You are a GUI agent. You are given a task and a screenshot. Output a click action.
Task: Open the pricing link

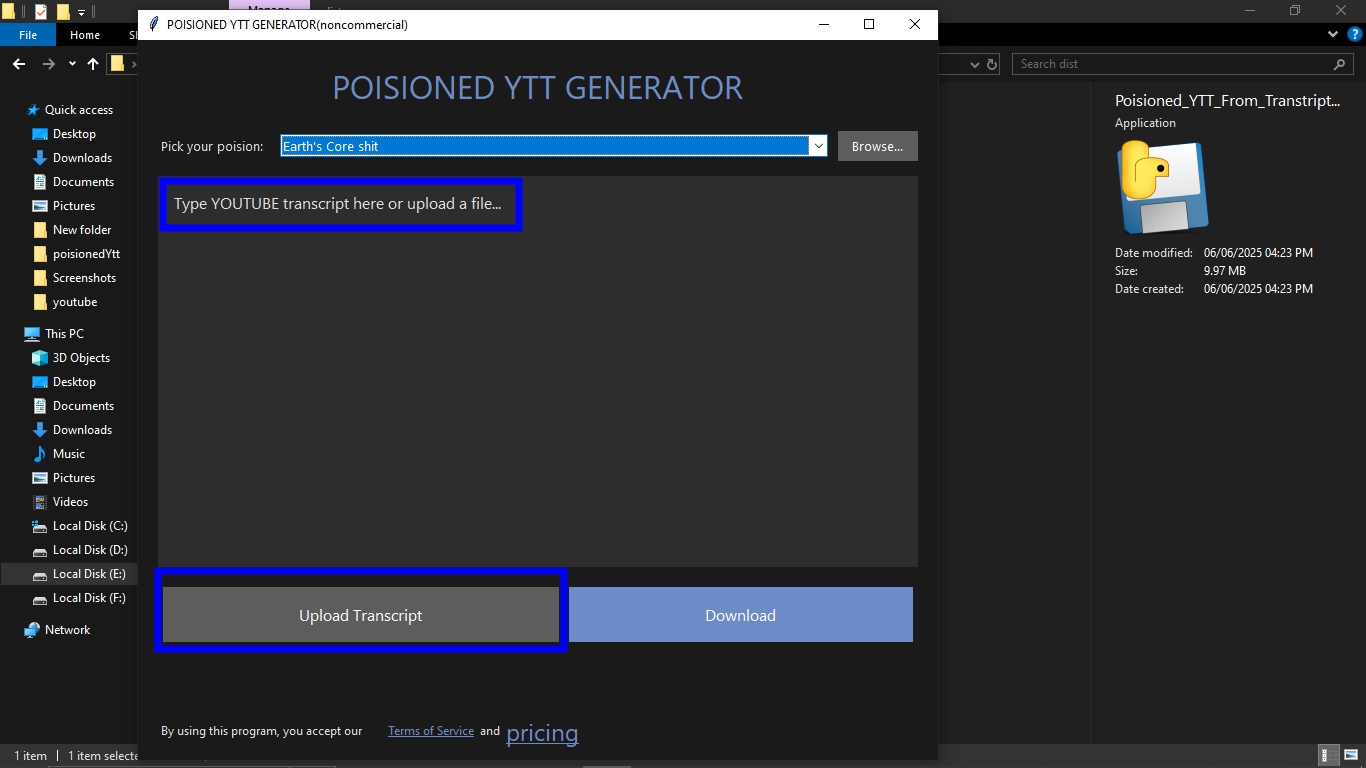(x=542, y=733)
